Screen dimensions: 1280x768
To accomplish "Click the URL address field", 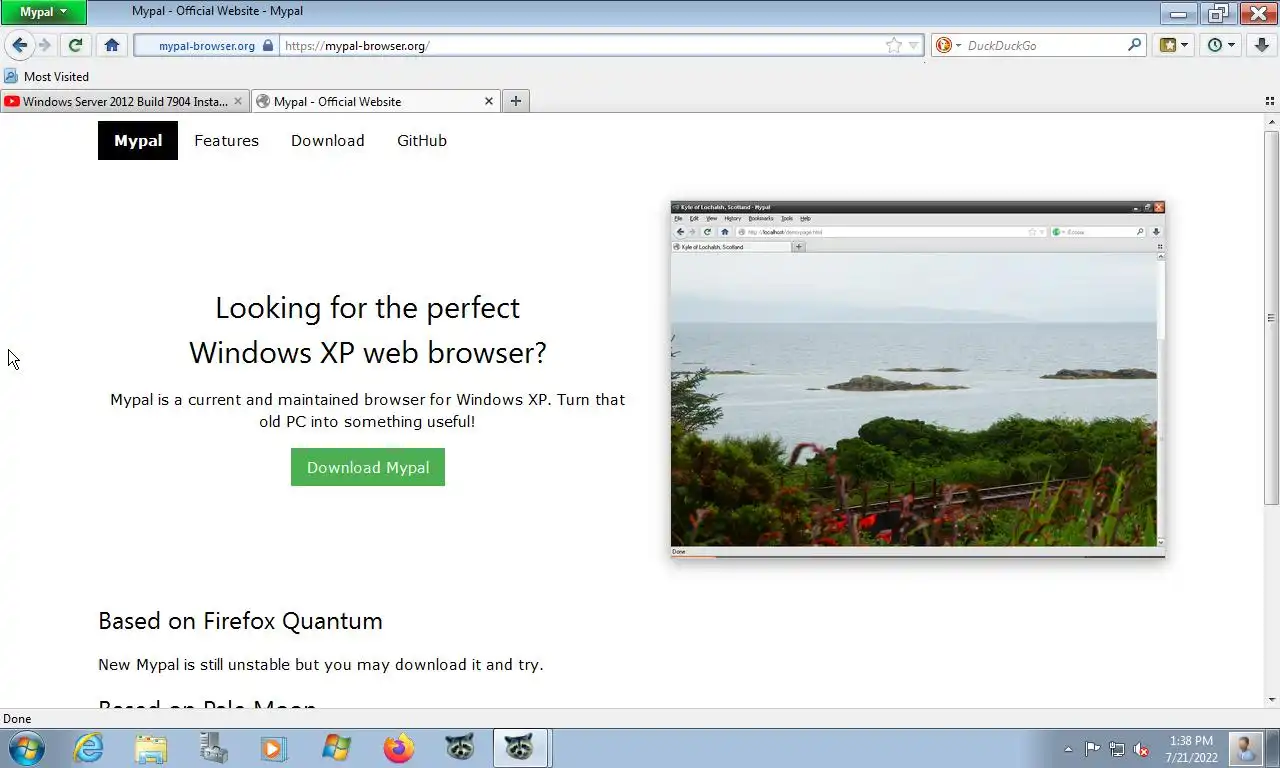I will click(x=580, y=45).
